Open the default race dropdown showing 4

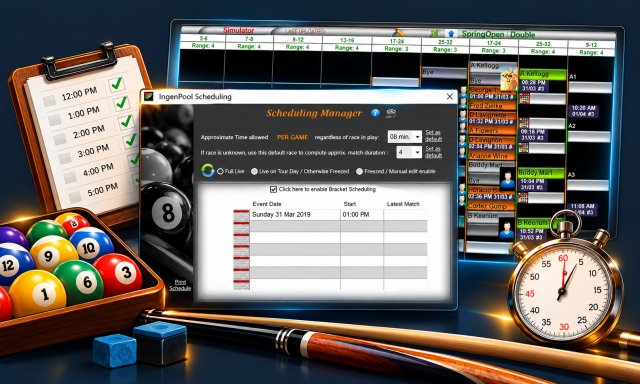point(409,152)
